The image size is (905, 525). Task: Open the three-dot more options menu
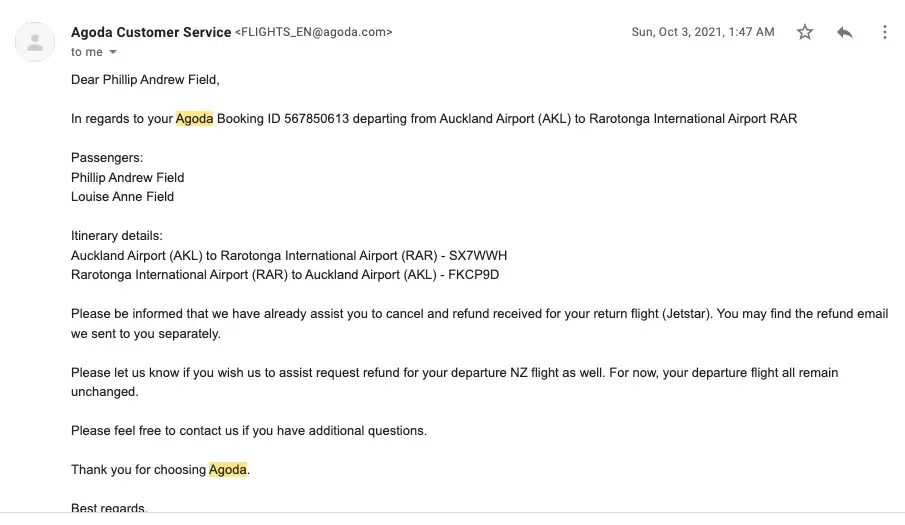[x=884, y=32]
